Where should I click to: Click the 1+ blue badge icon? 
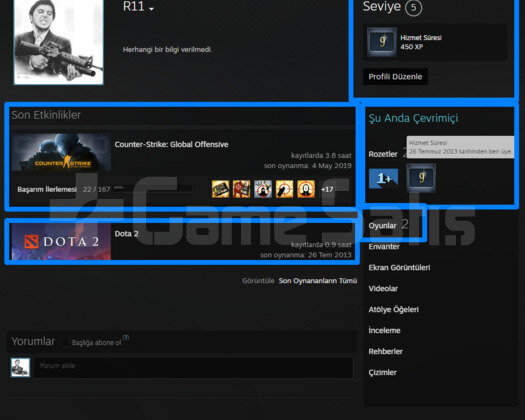(x=383, y=179)
